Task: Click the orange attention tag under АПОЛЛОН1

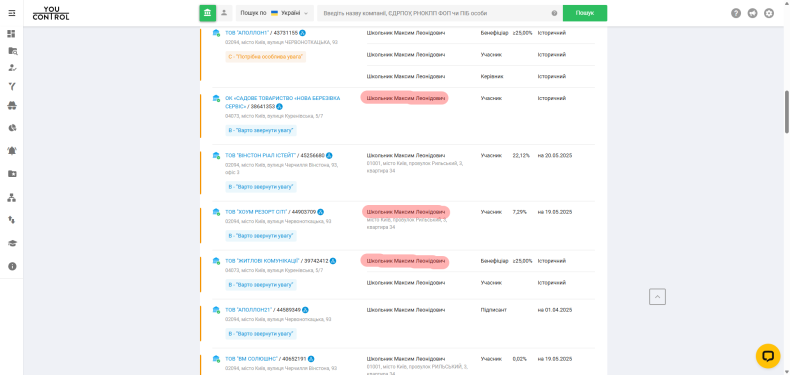Action: (x=266, y=57)
